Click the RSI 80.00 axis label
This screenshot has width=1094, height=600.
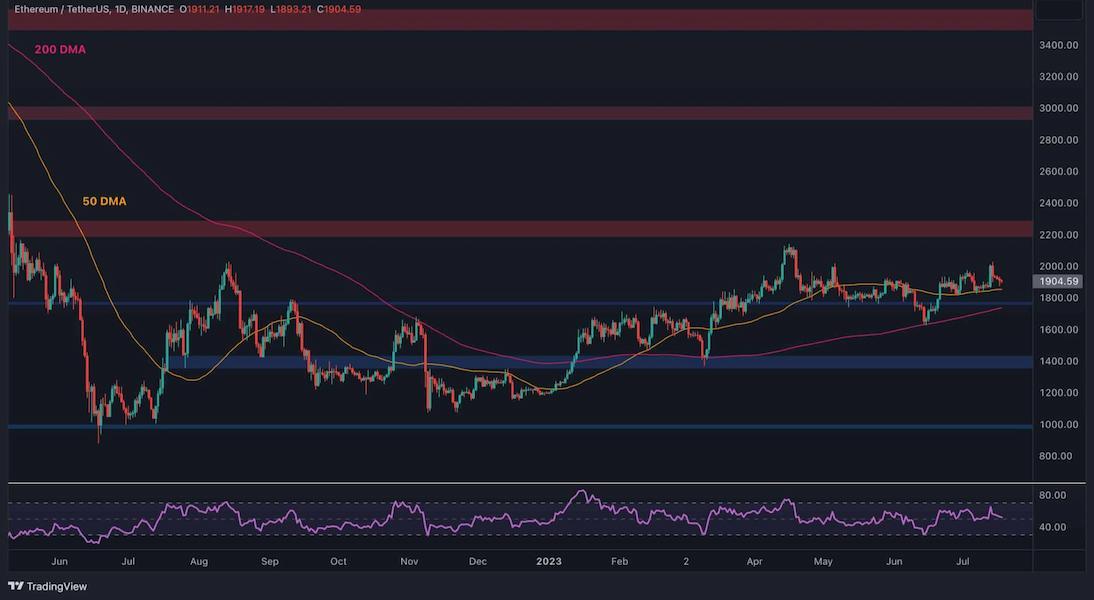pos(1053,495)
